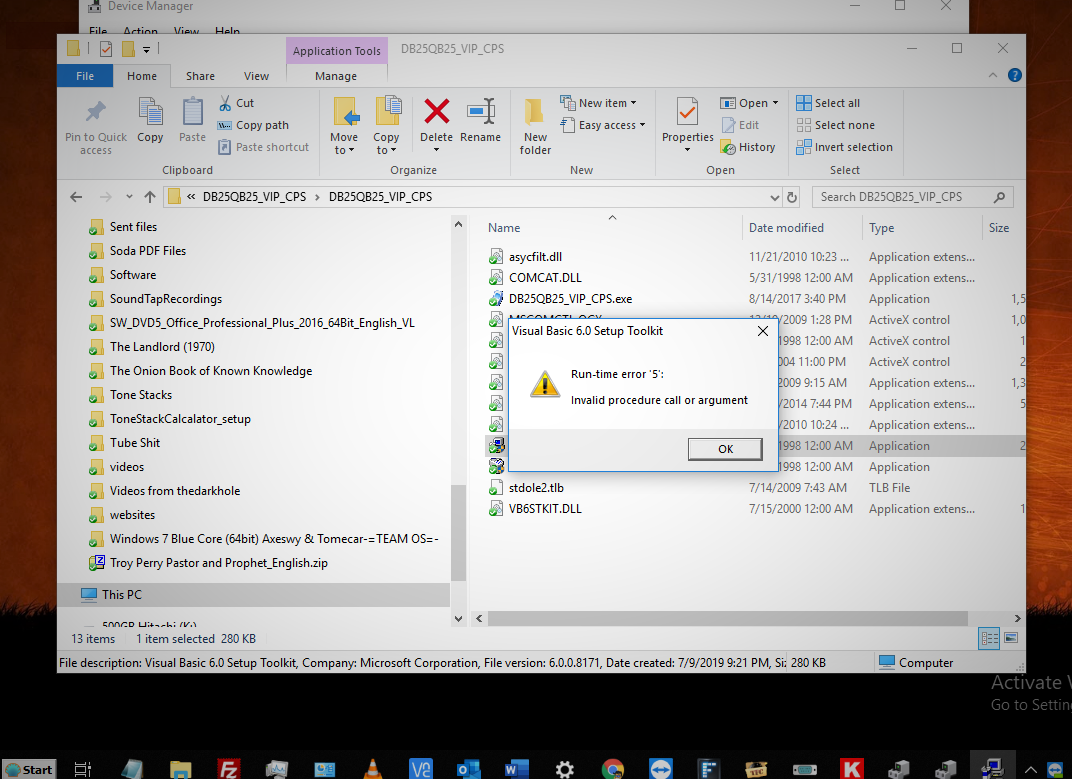Click the navigation pane scroll down arrow
1072x779 pixels.
click(x=458, y=618)
